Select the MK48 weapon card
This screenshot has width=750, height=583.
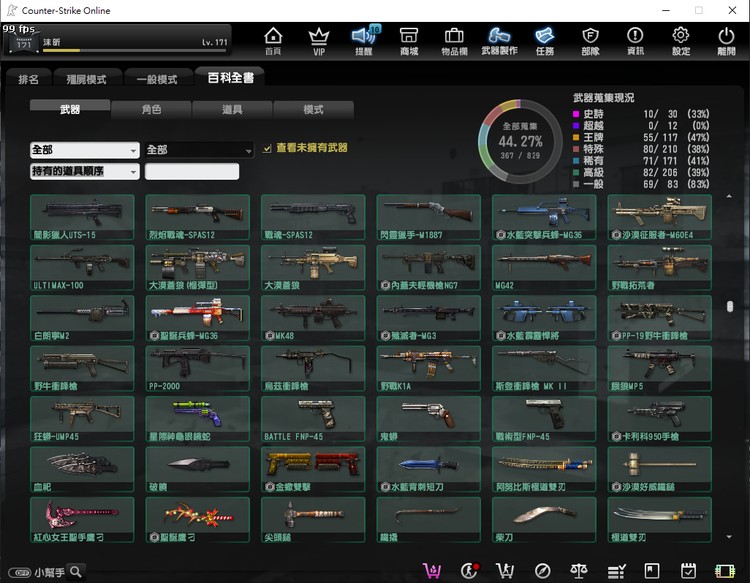tap(313, 318)
